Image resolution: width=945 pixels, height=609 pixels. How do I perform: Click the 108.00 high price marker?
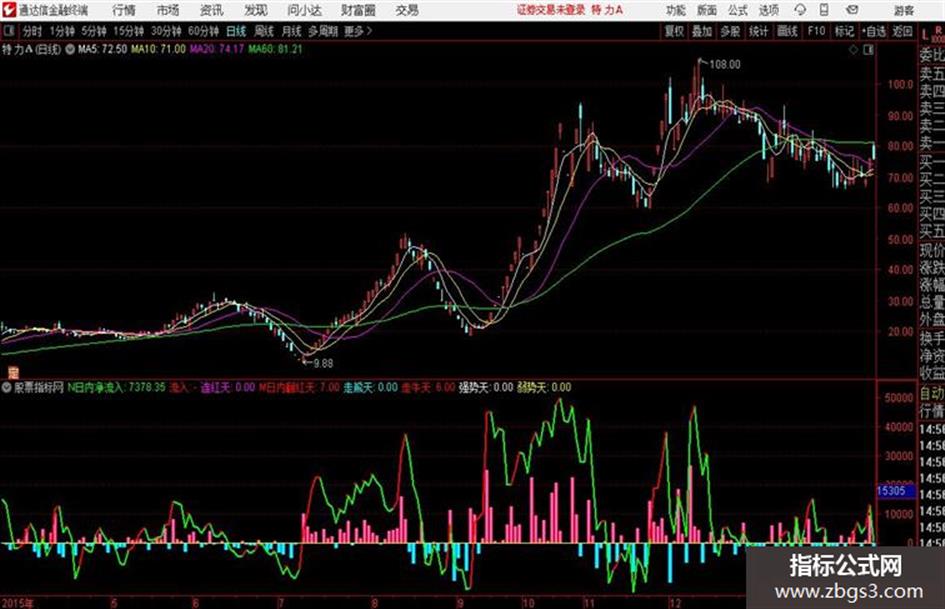point(724,65)
